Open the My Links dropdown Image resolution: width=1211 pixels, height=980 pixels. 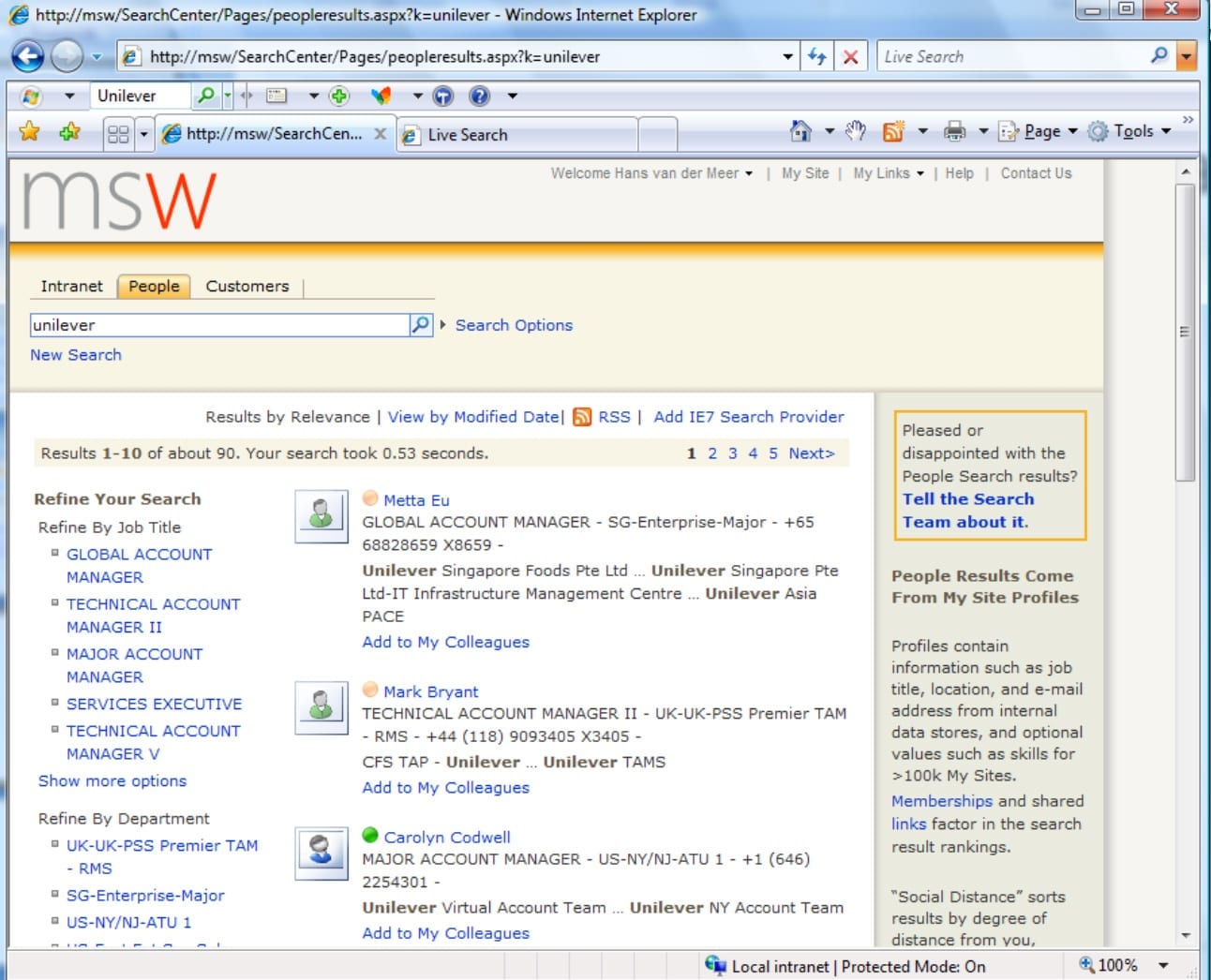pyautogui.click(x=889, y=173)
